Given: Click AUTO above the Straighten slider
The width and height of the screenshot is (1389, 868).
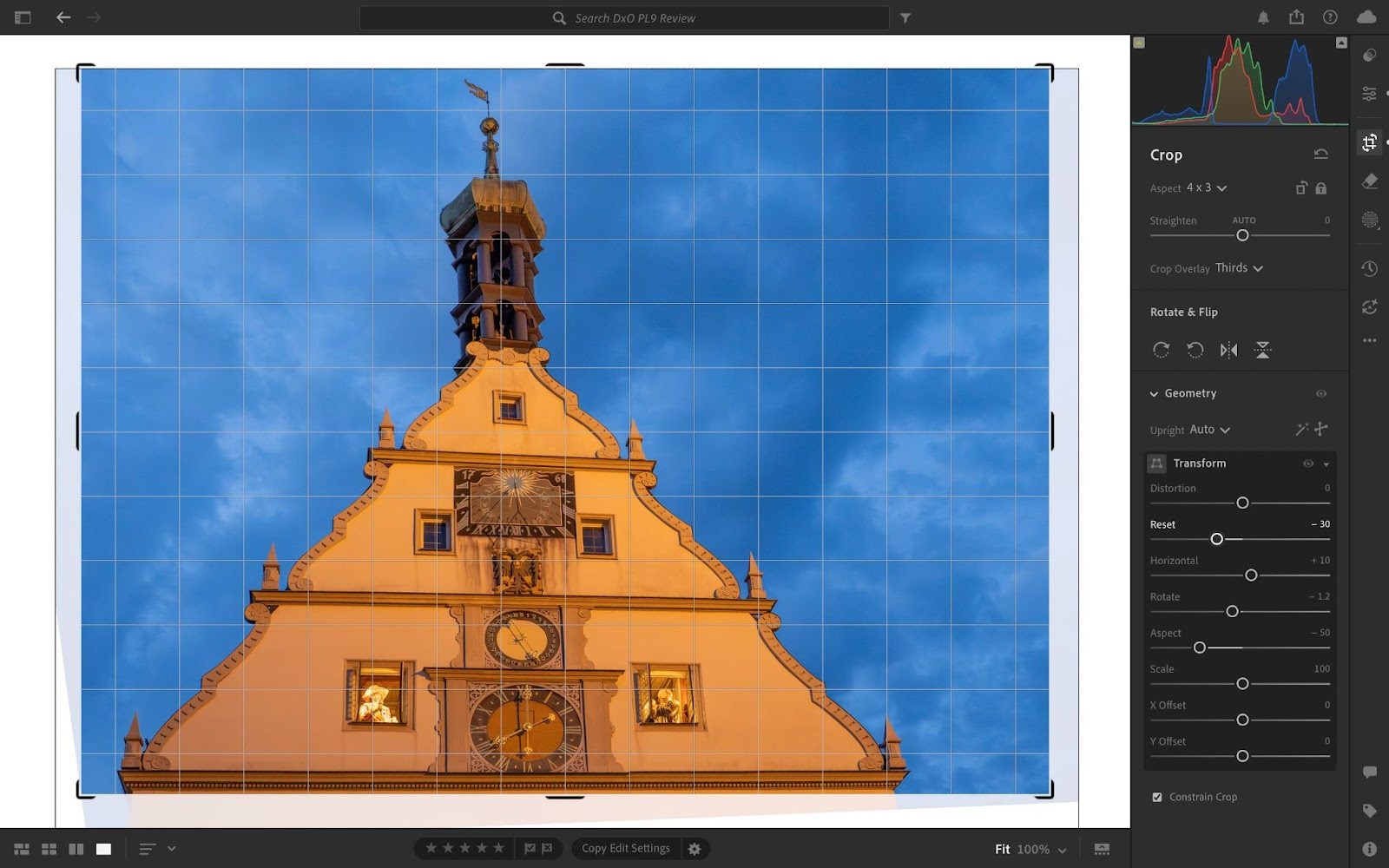Looking at the screenshot, I should pyautogui.click(x=1243, y=220).
